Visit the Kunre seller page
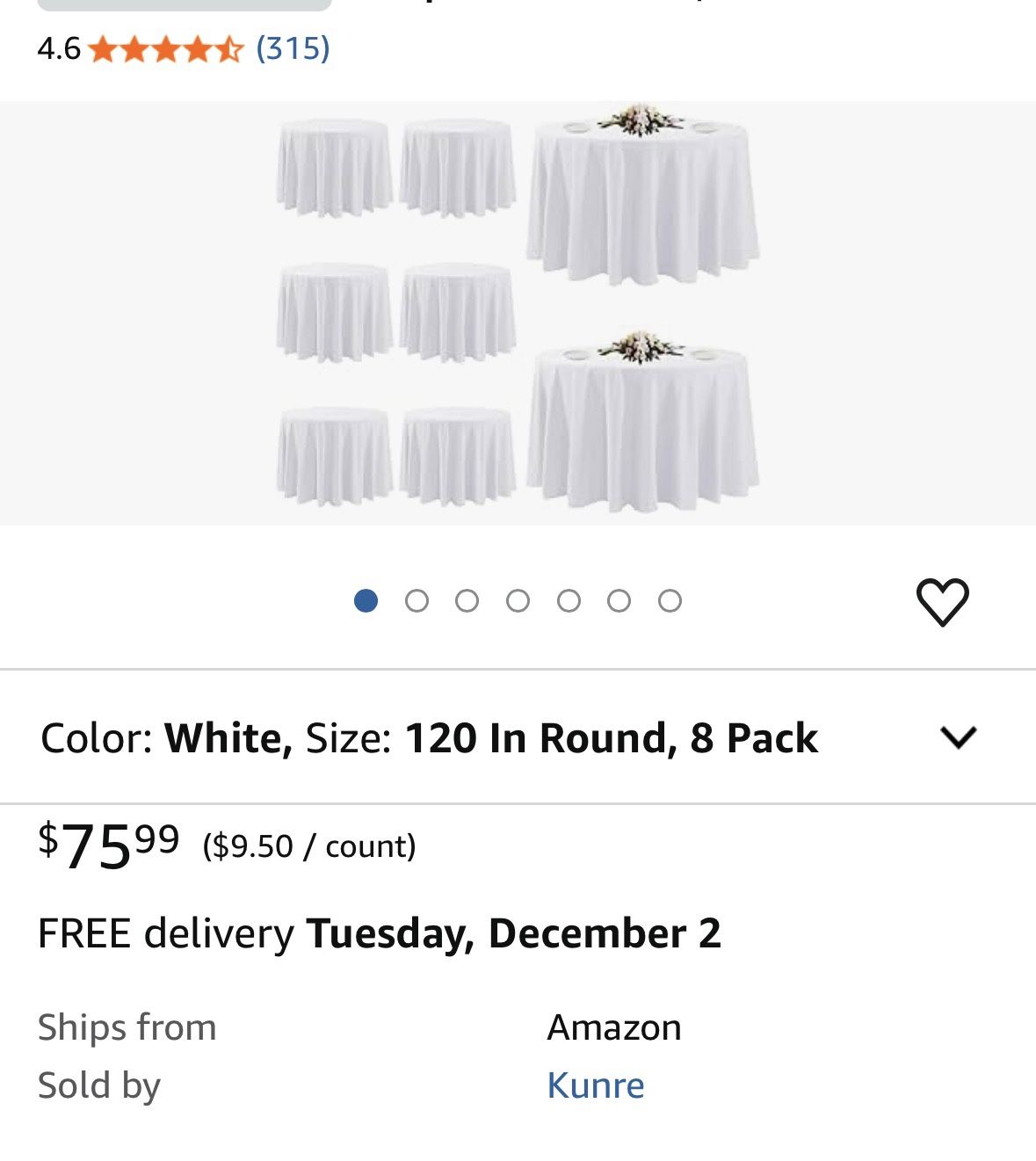This screenshot has height=1161, width=1036. pyautogui.click(x=598, y=1085)
